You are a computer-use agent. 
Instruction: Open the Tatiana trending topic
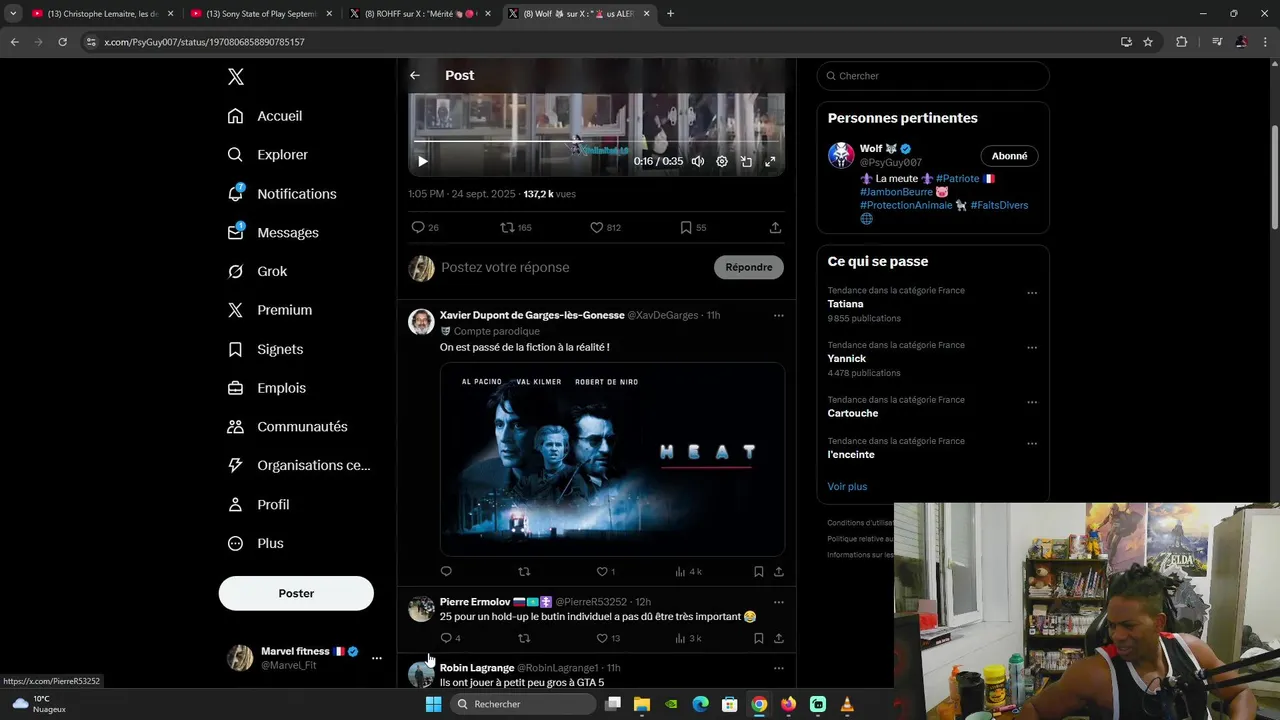pos(845,304)
